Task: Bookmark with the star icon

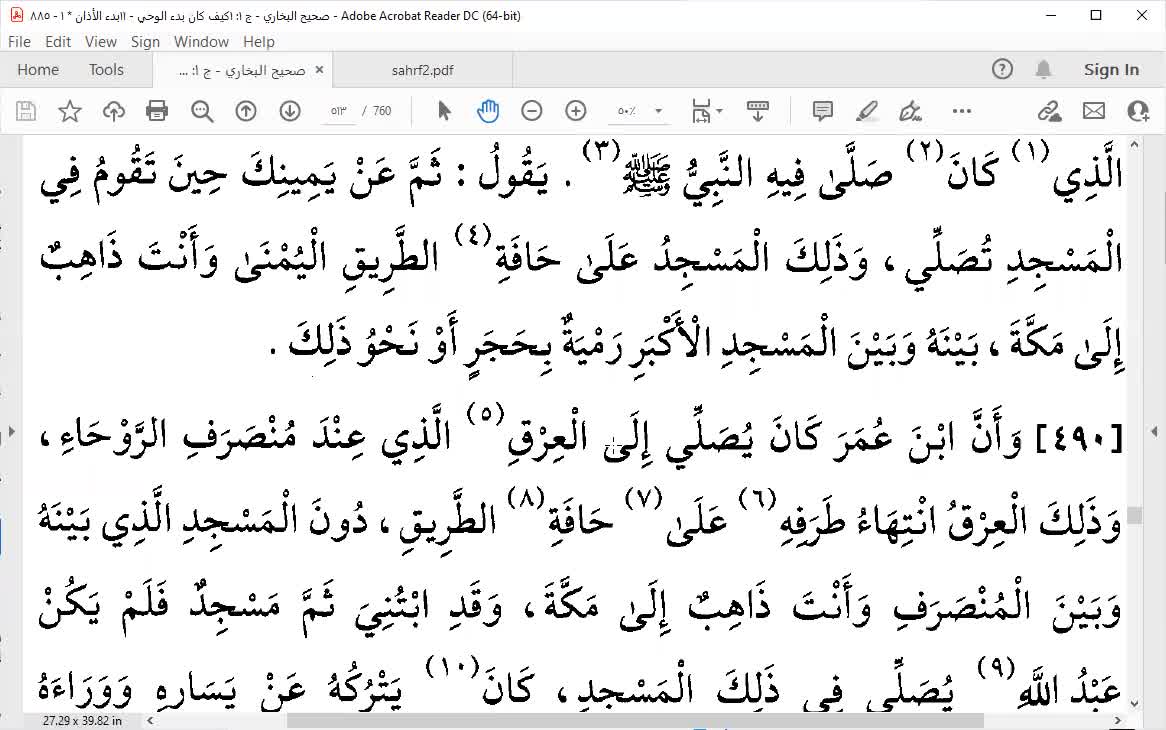Action: (70, 112)
